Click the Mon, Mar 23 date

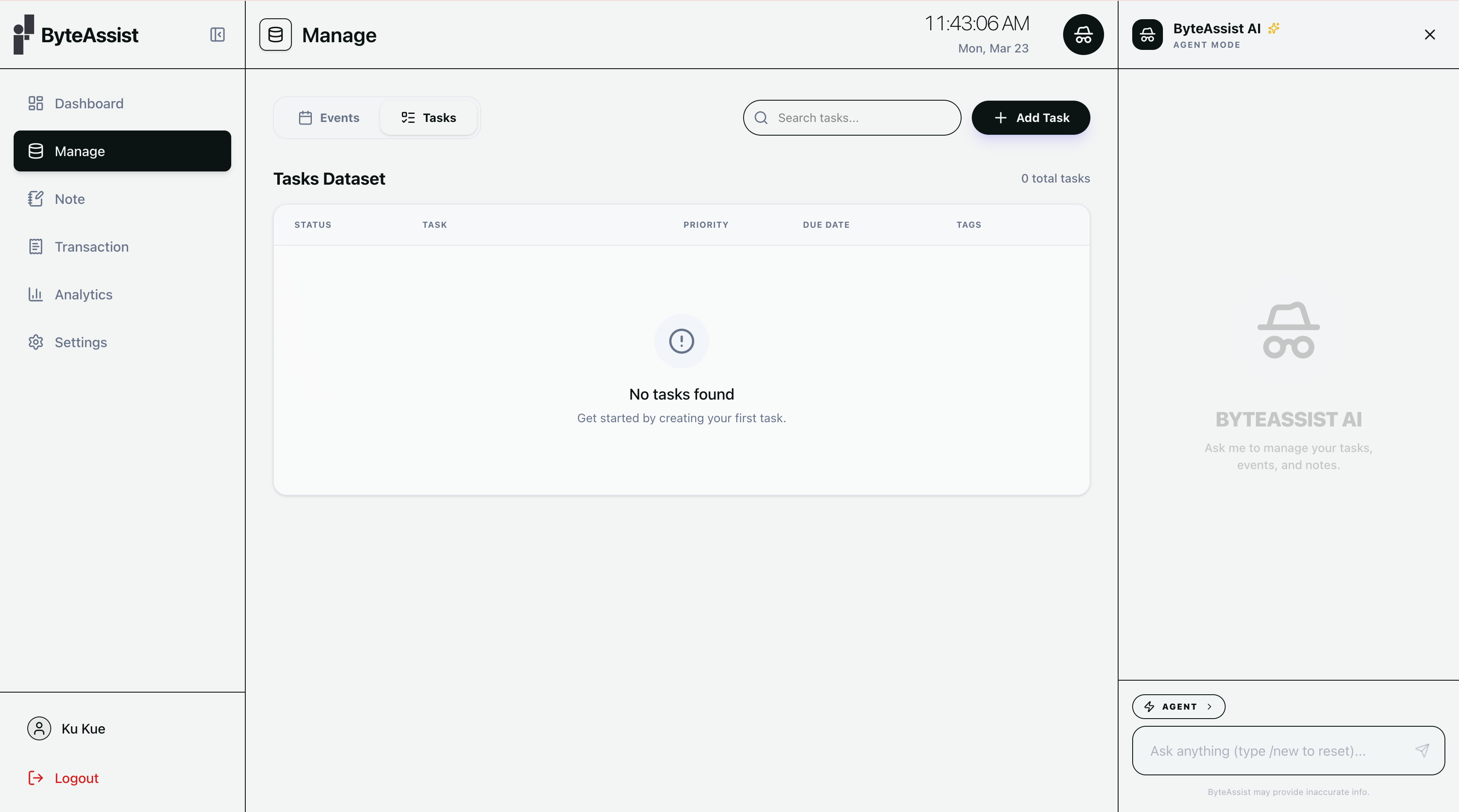pyautogui.click(x=993, y=48)
